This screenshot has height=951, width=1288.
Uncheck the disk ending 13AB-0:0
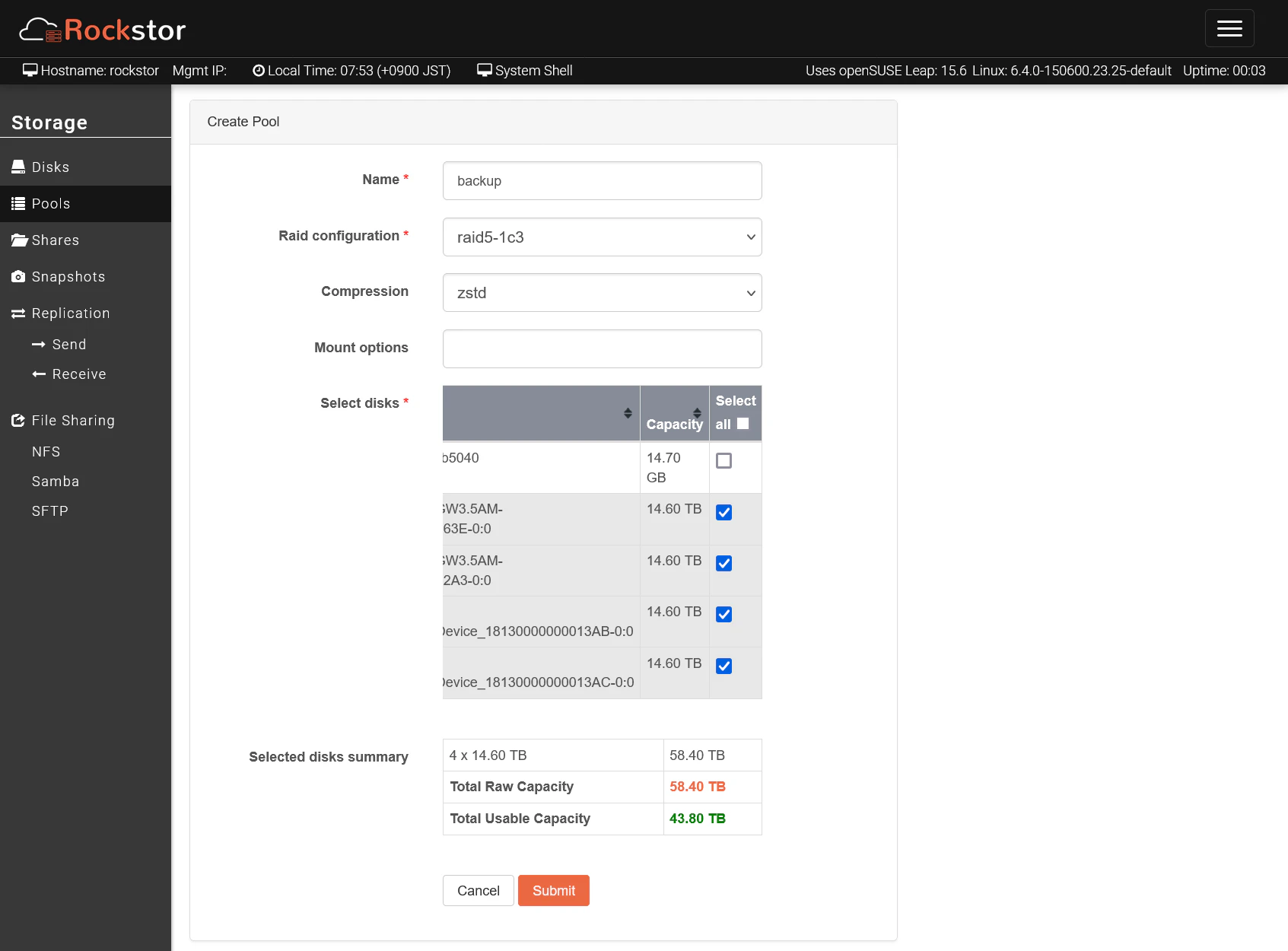click(x=724, y=615)
